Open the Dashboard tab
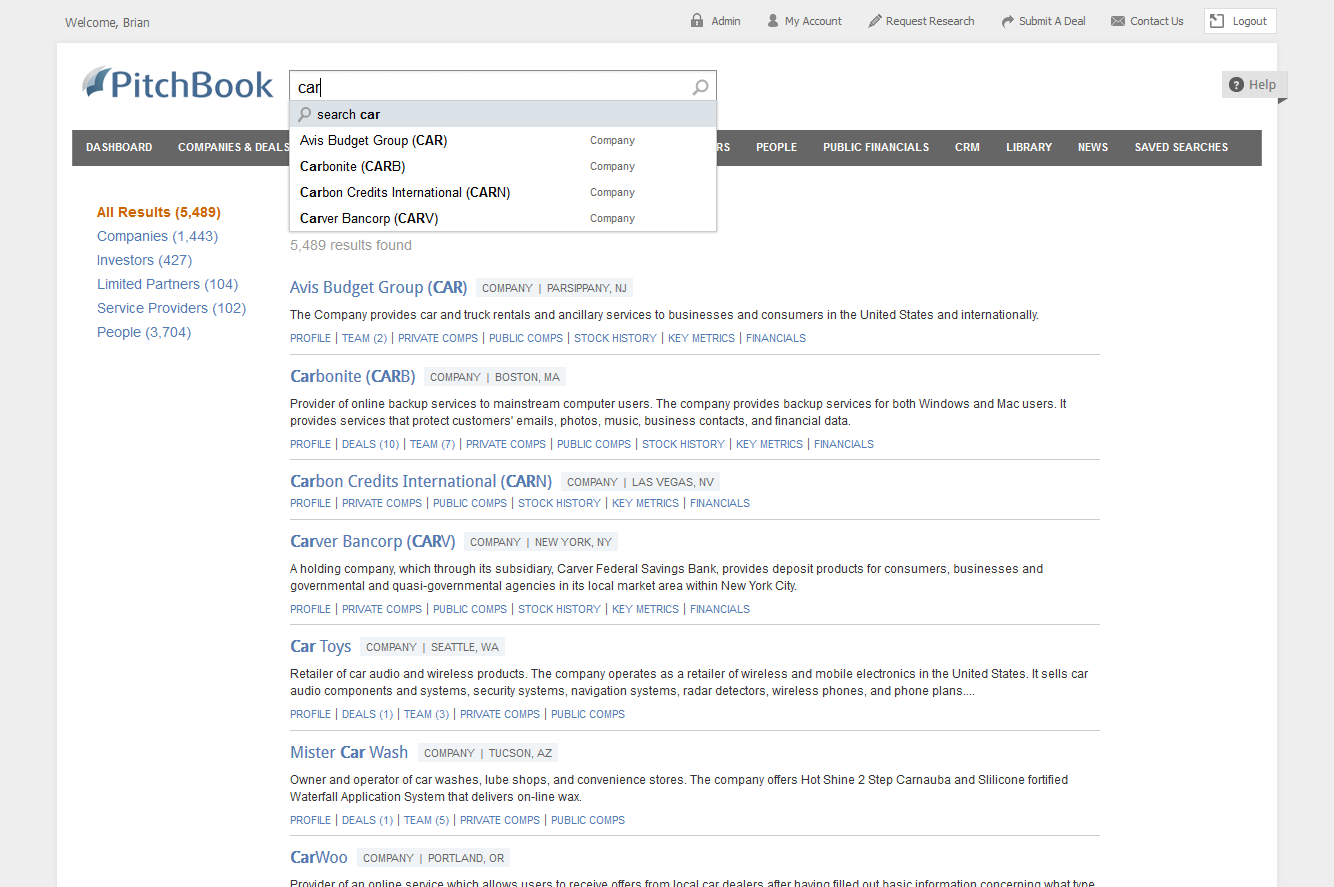1334x887 pixels. point(119,147)
